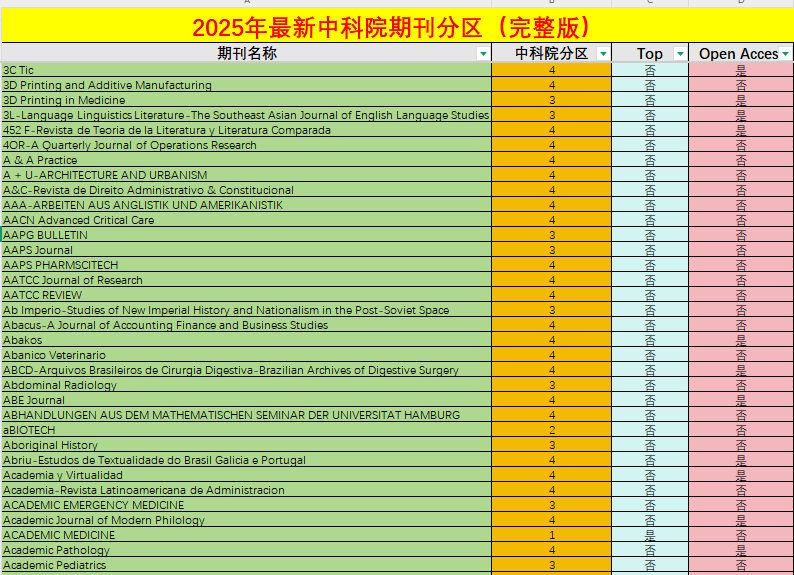Screen dimensions: 794x575
Task: Select the 'Aboriginal History' cell
Action: click(x=247, y=445)
